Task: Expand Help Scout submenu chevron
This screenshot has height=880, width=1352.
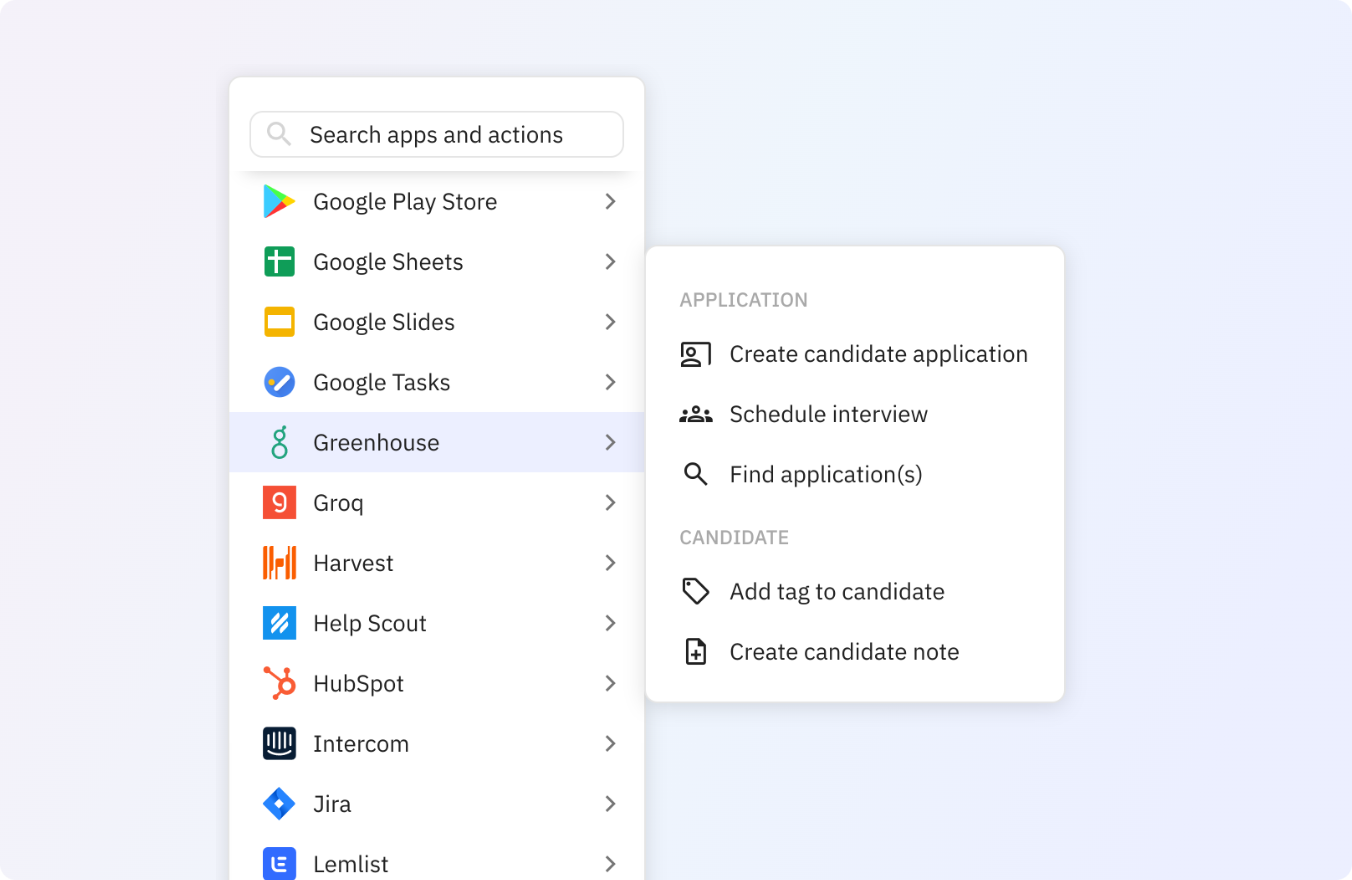Action: pos(610,623)
